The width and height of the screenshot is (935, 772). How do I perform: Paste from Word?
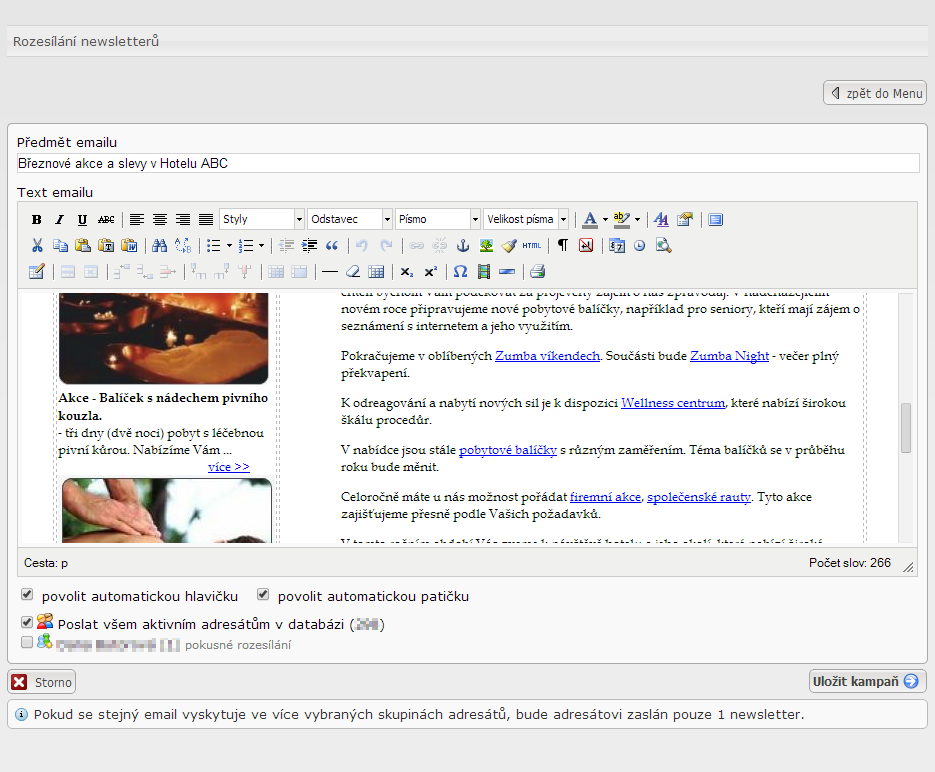[x=129, y=246]
